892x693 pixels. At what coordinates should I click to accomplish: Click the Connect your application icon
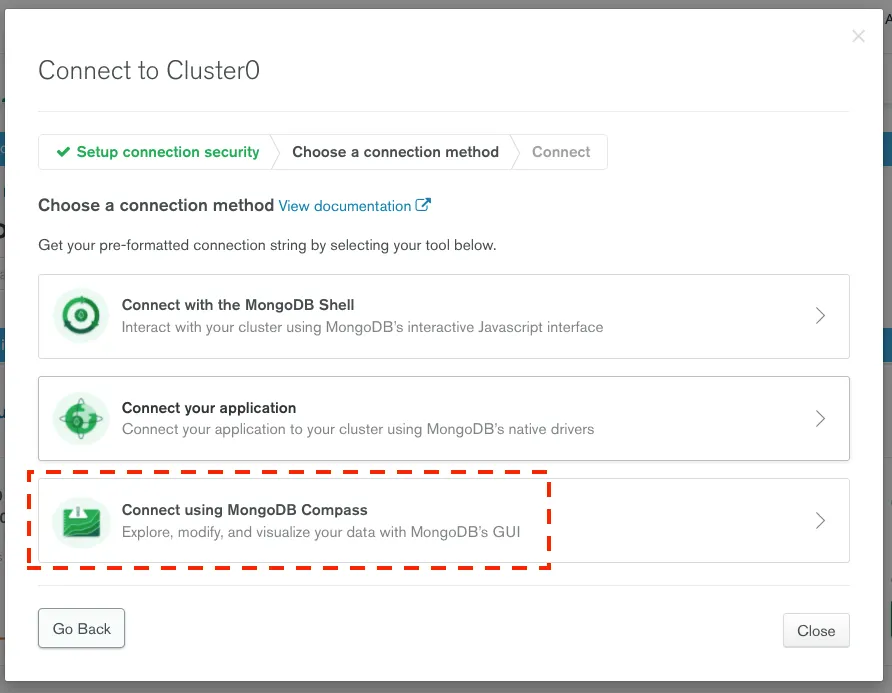[x=81, y=418]
